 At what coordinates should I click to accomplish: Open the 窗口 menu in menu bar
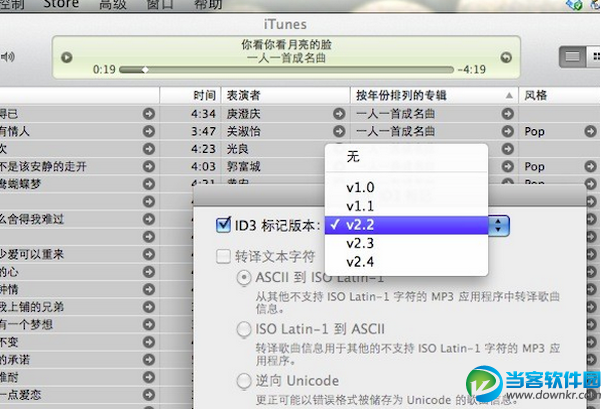coord(160,4)
